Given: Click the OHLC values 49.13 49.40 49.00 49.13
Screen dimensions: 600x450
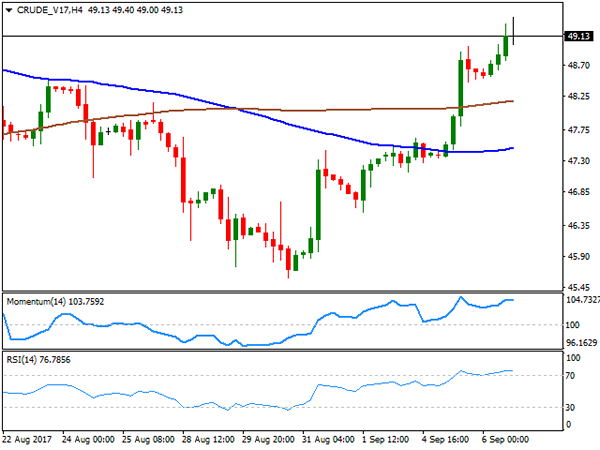Looking at the screenshot, I should coord(135,10).
